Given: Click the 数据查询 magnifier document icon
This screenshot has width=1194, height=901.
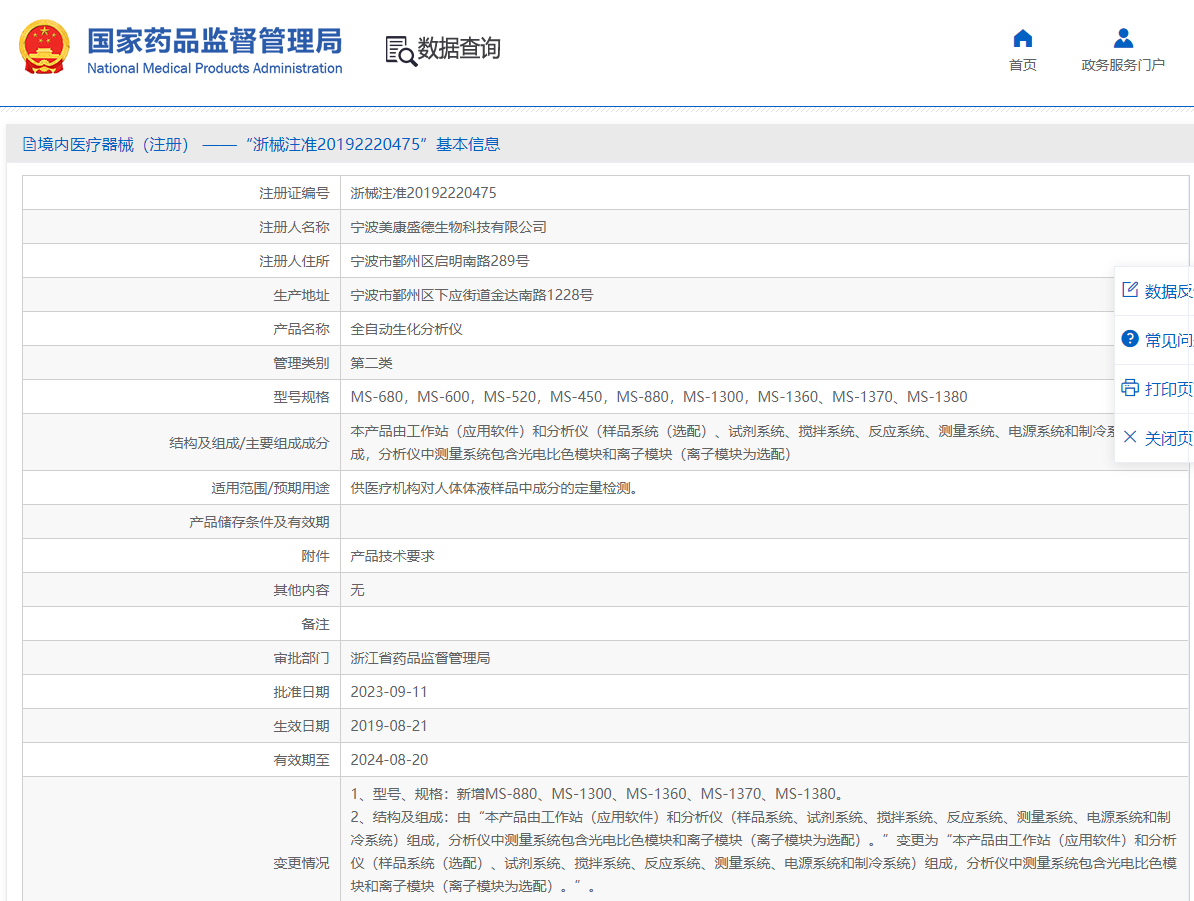Looking at the screenshot, I should click(401, 51).
